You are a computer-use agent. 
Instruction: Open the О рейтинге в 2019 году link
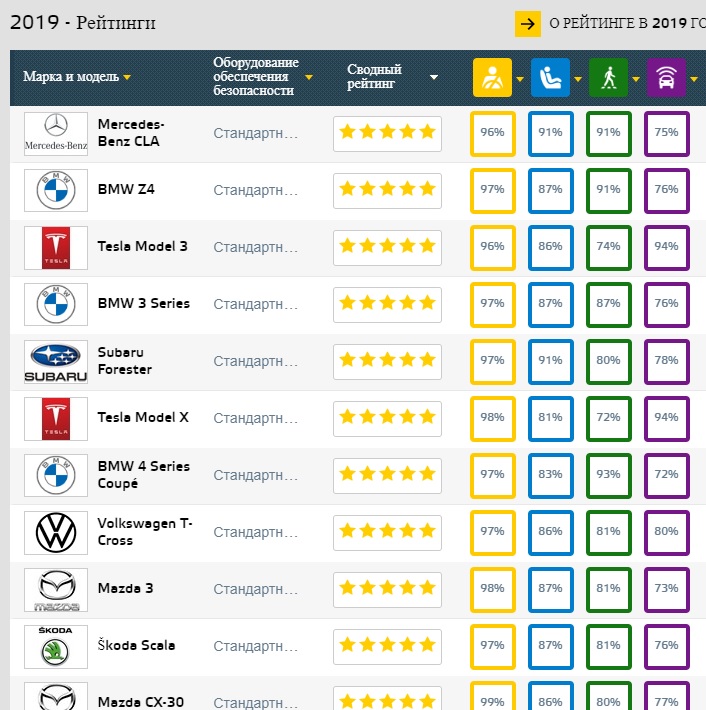(x=626, y=24)
